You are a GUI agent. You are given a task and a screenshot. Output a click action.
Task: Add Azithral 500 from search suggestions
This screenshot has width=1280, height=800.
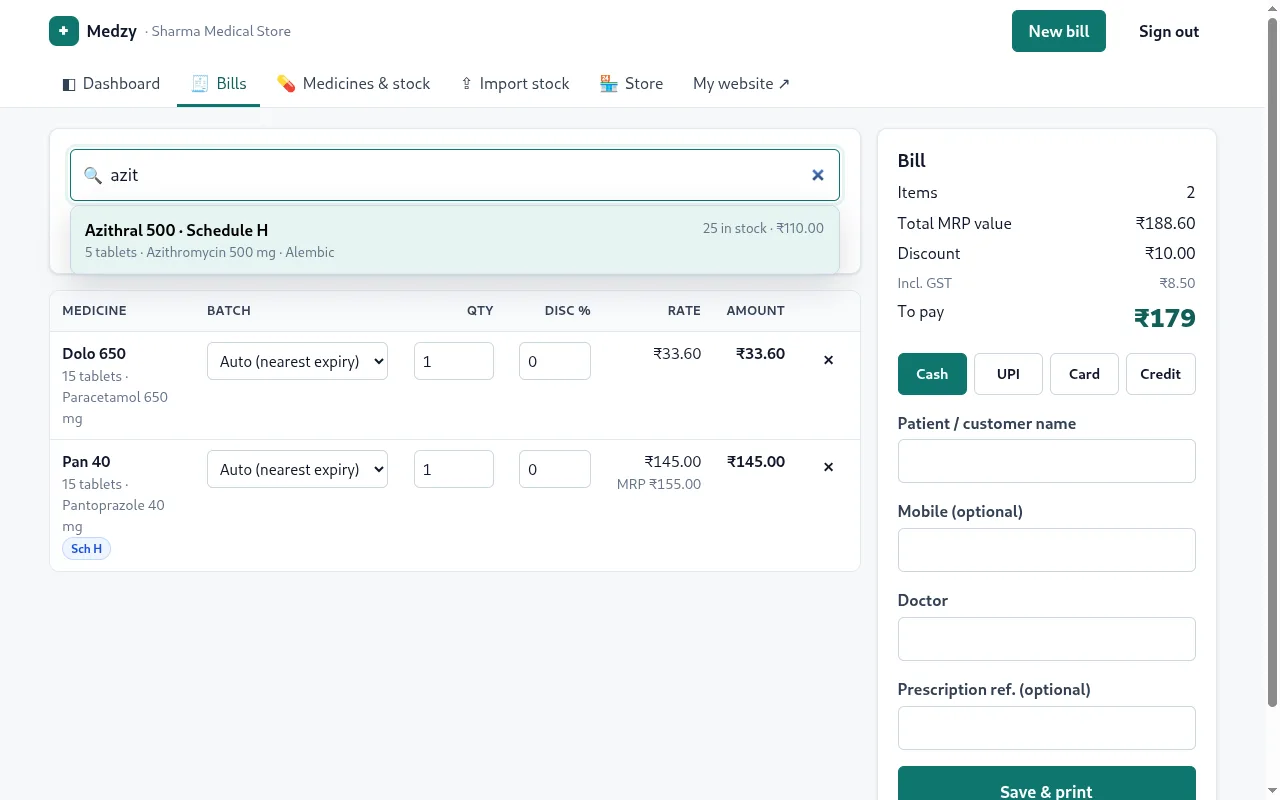click(455, 240)
